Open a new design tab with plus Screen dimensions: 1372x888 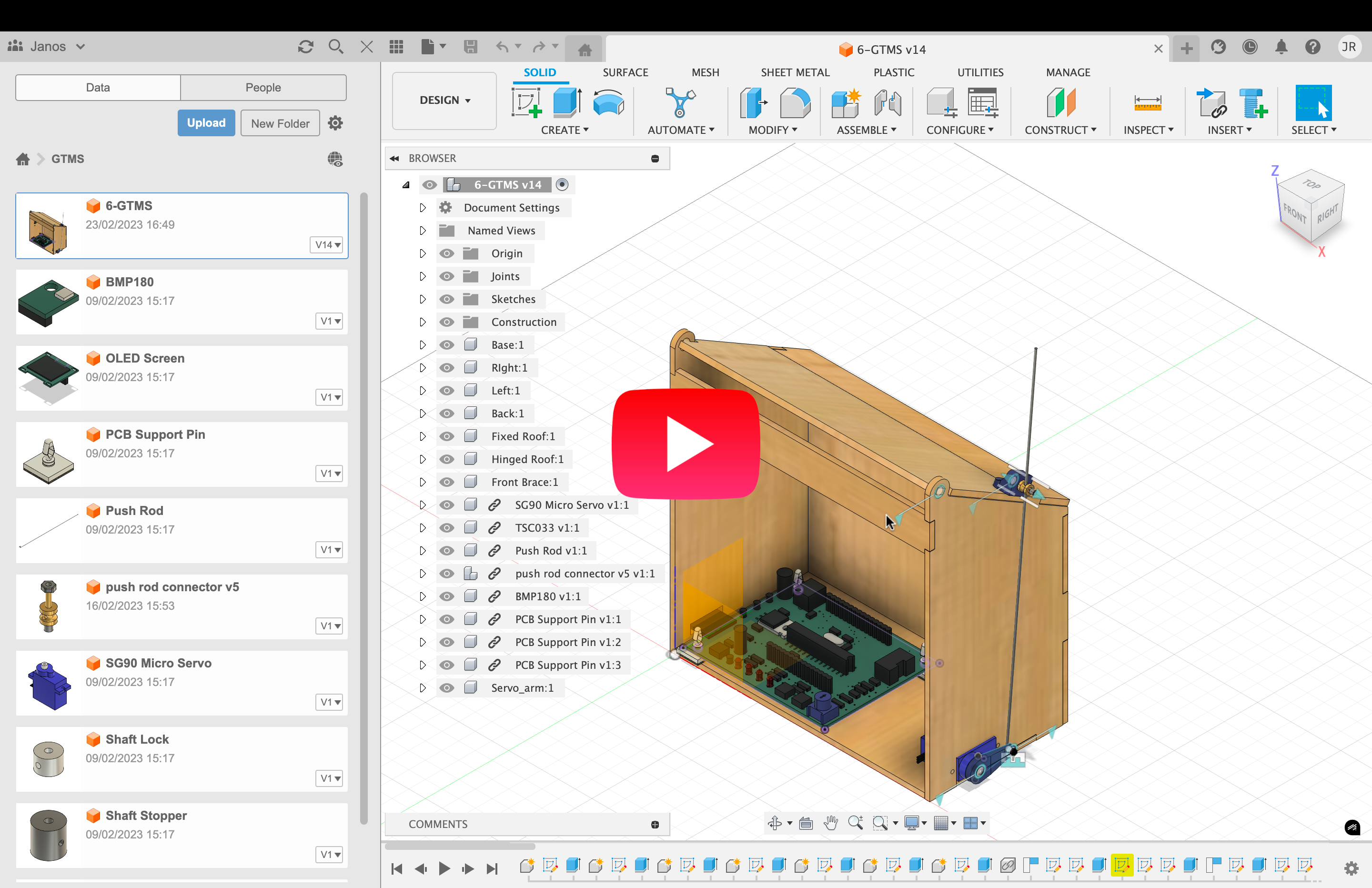[1186, 49]
